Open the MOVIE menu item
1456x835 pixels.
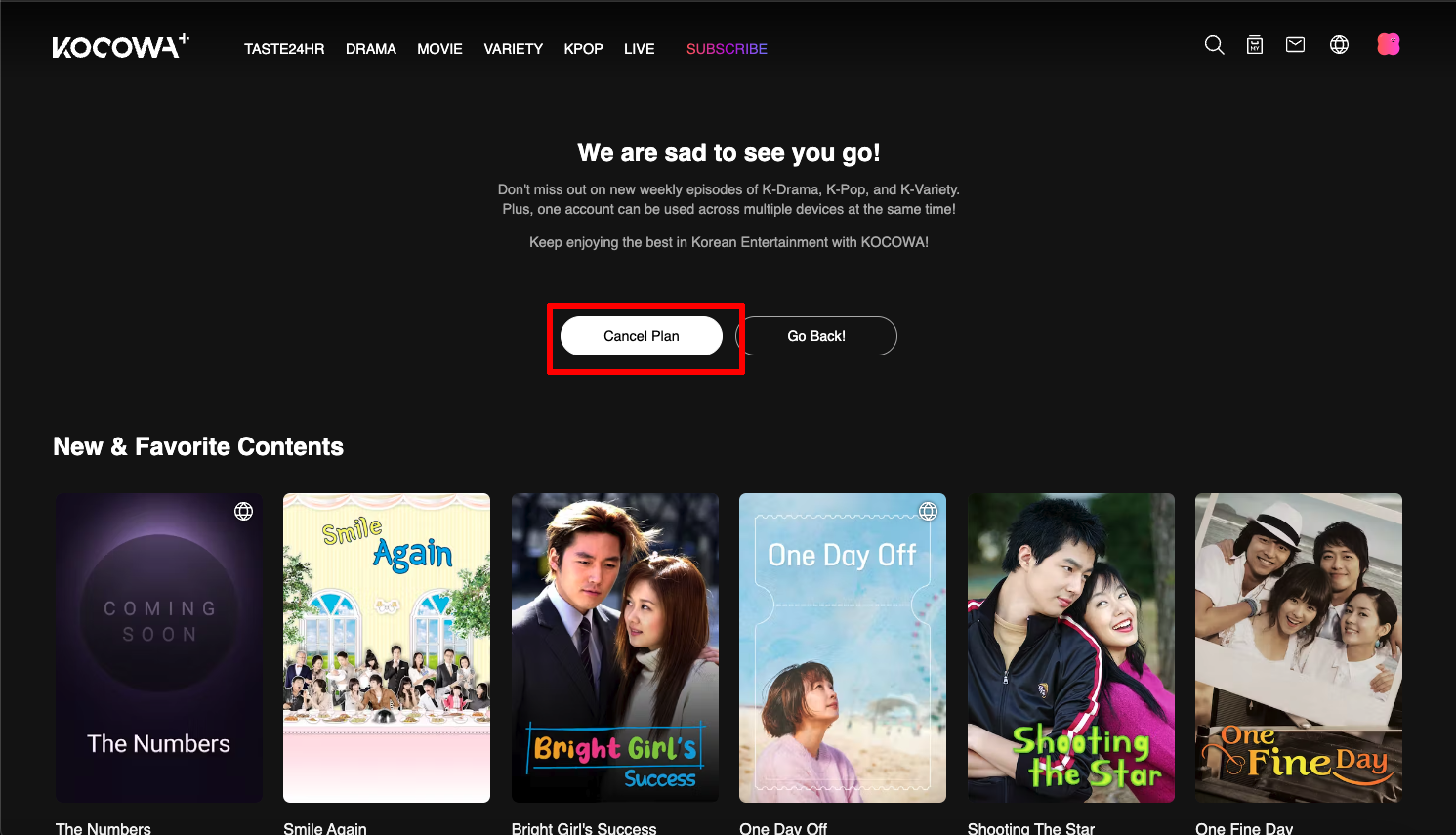click(439, 49)
